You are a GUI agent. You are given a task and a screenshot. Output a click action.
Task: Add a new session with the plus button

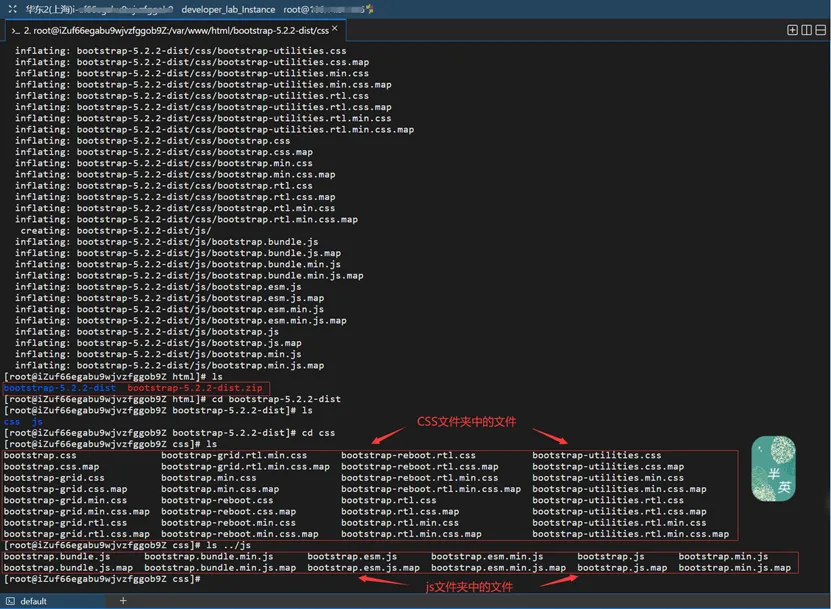pyautogui.click(x=123, y=601)
